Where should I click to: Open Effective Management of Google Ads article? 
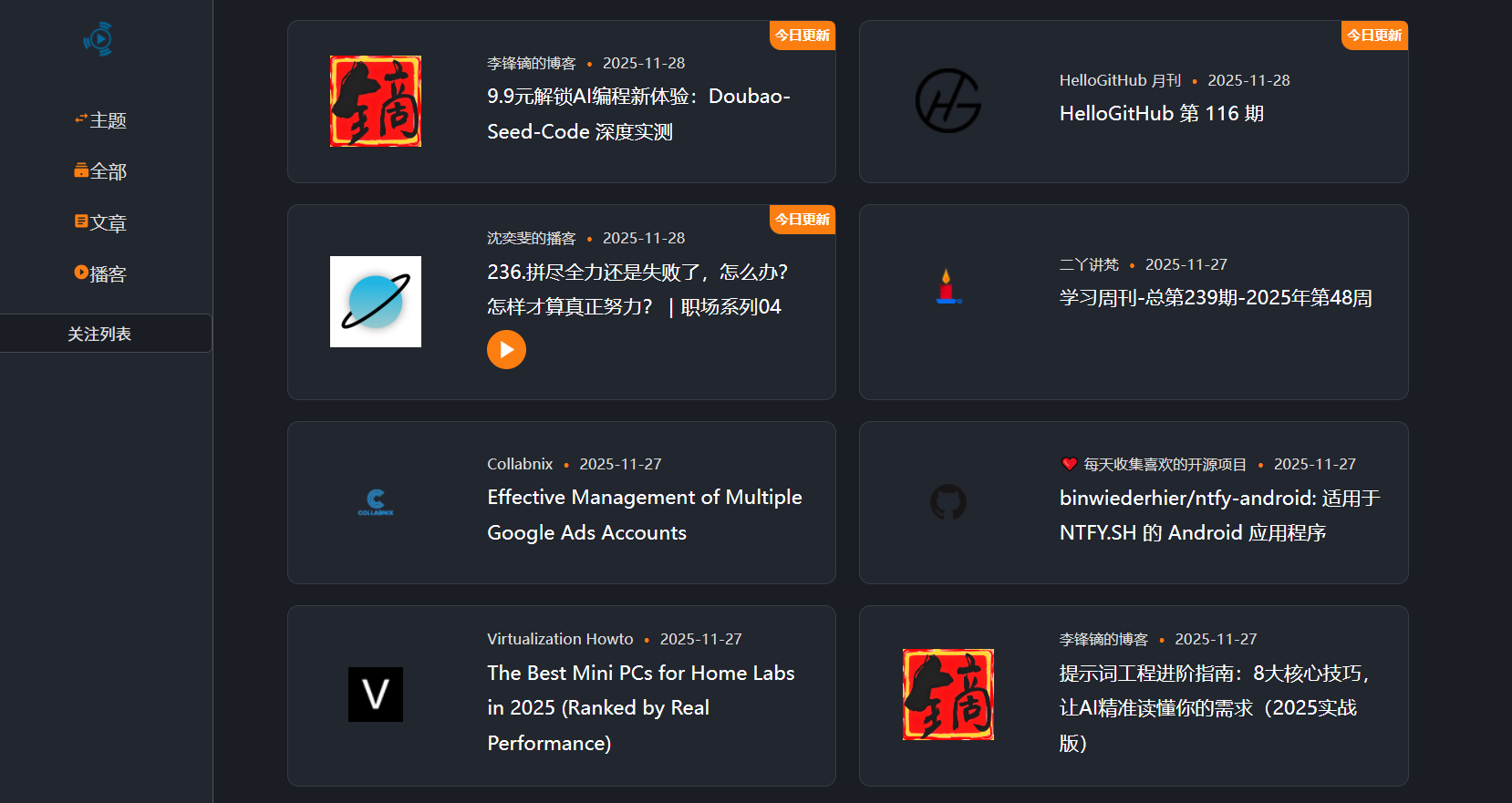tap(644, 515)
